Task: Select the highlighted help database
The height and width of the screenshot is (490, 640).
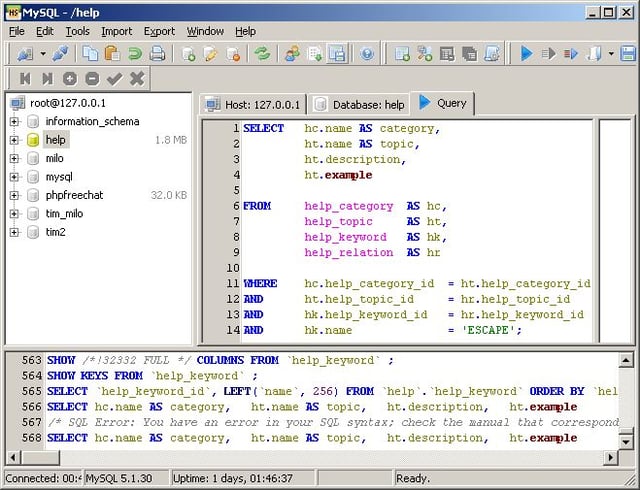Action: pos(56,140)
